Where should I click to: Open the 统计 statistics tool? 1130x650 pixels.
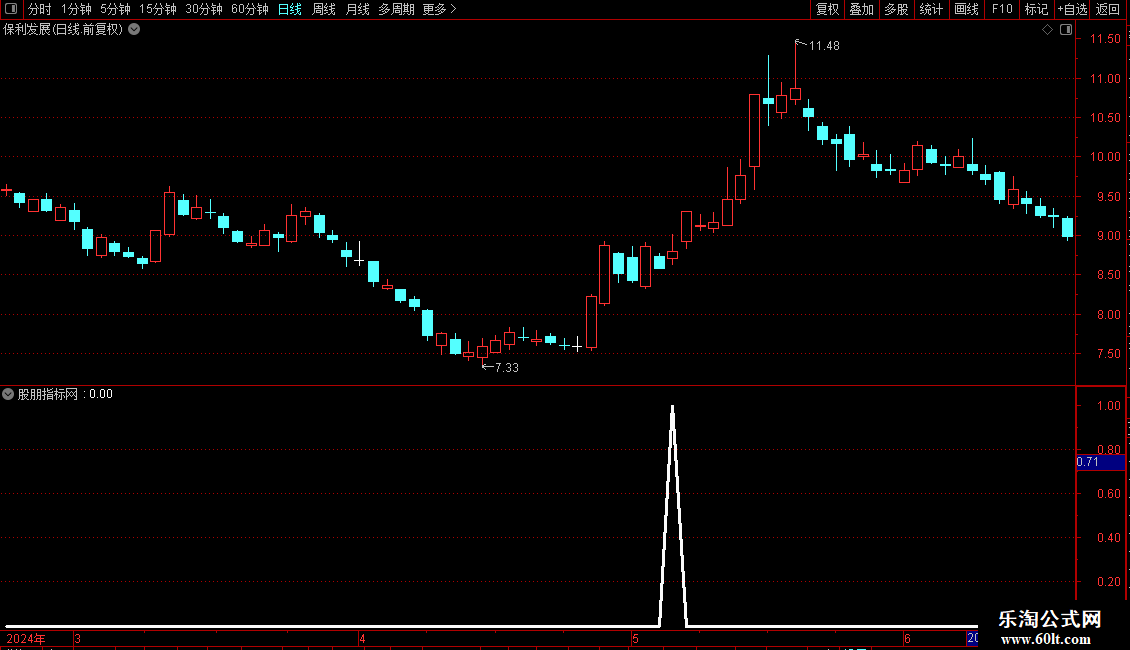(931, 9)
